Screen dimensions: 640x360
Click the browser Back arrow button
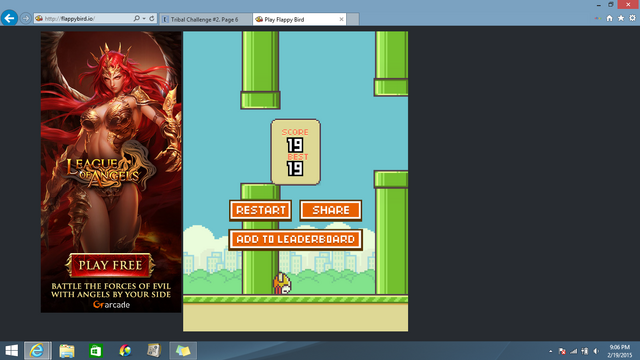(9, 18)
